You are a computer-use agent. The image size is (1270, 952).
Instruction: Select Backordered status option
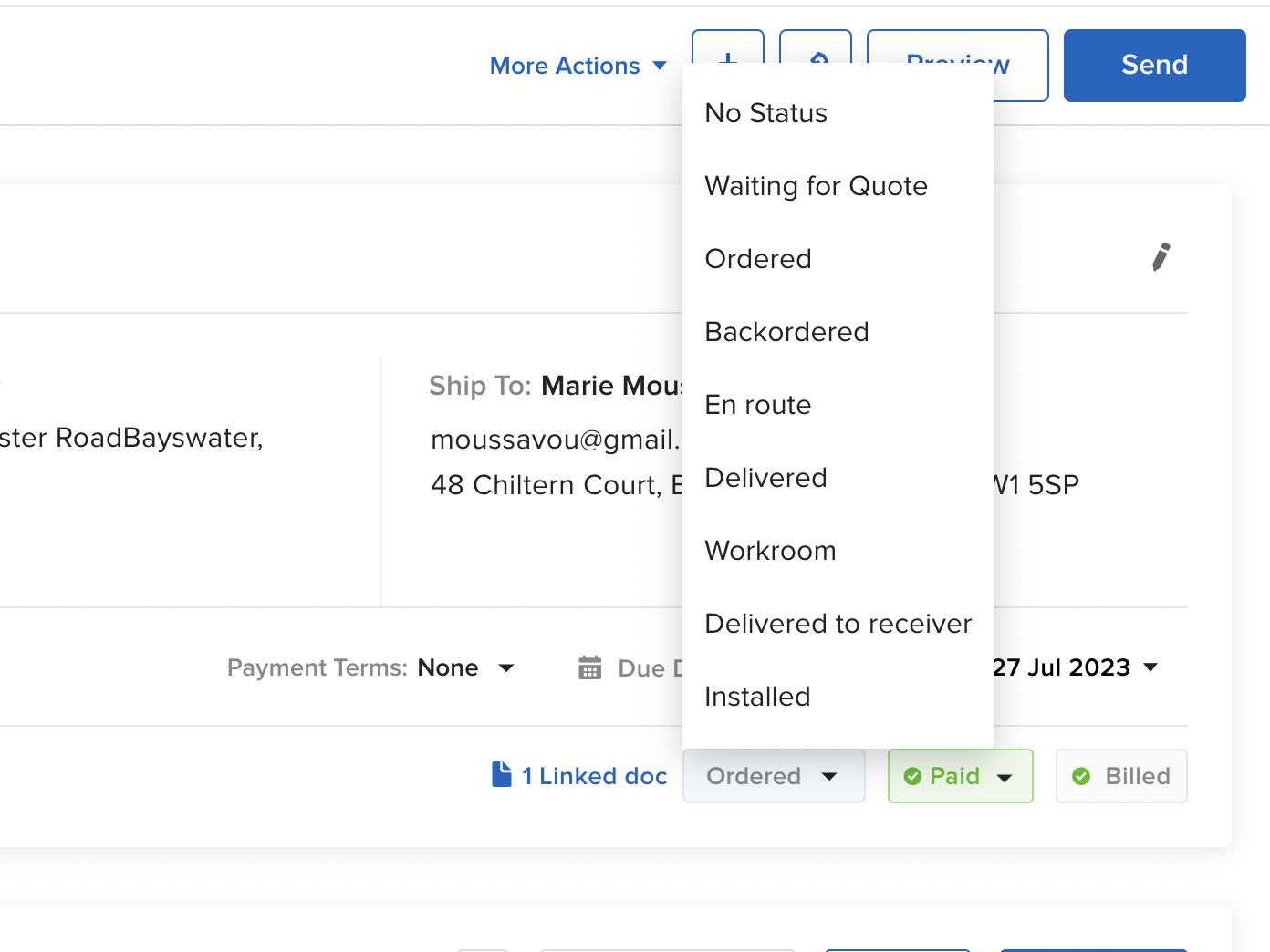click(786, 332)
